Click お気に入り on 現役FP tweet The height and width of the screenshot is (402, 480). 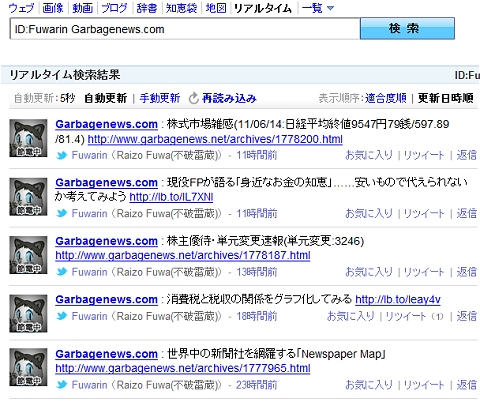click(x=369, y=214)
